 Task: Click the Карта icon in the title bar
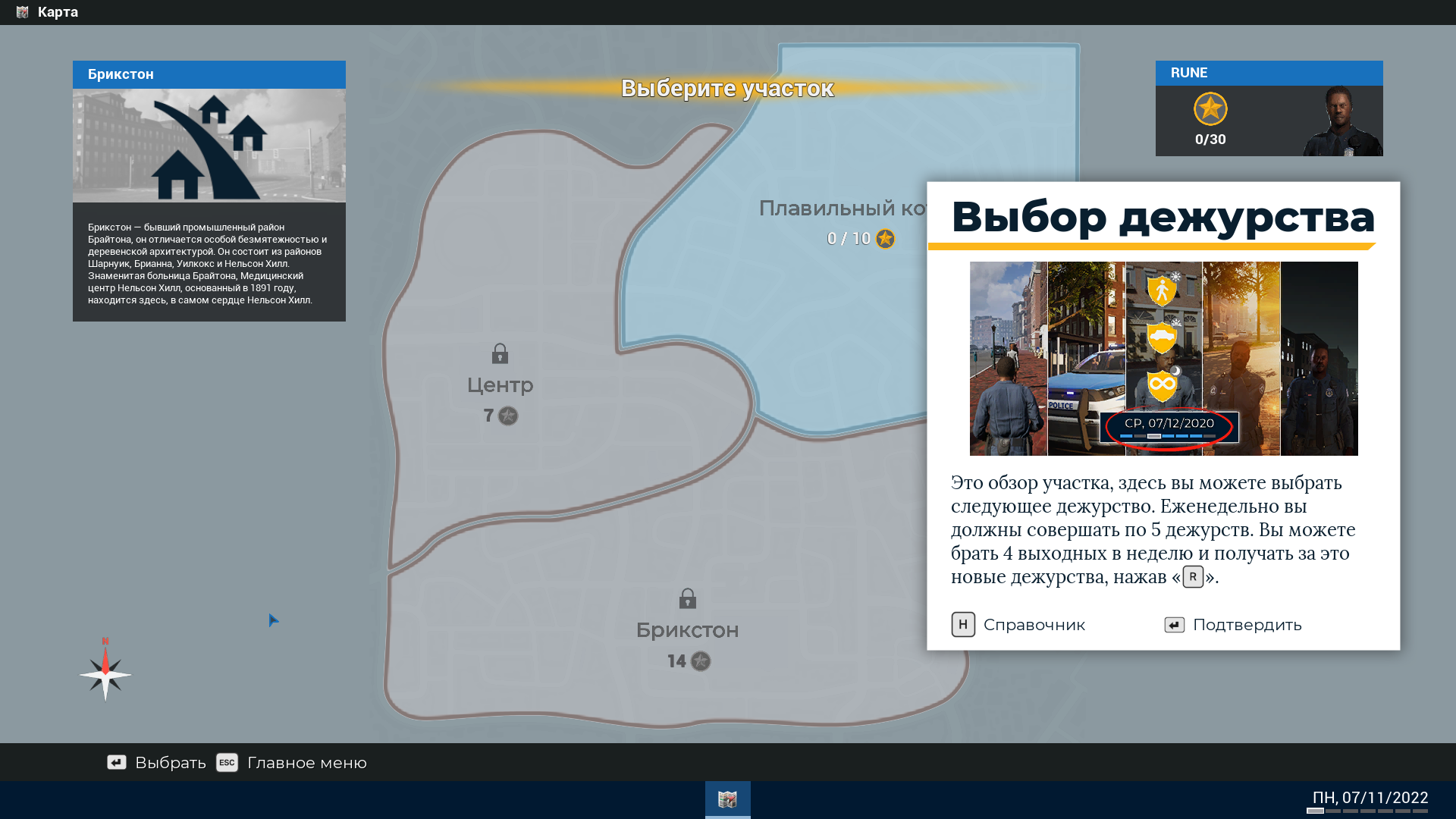[x=22, y=12]
